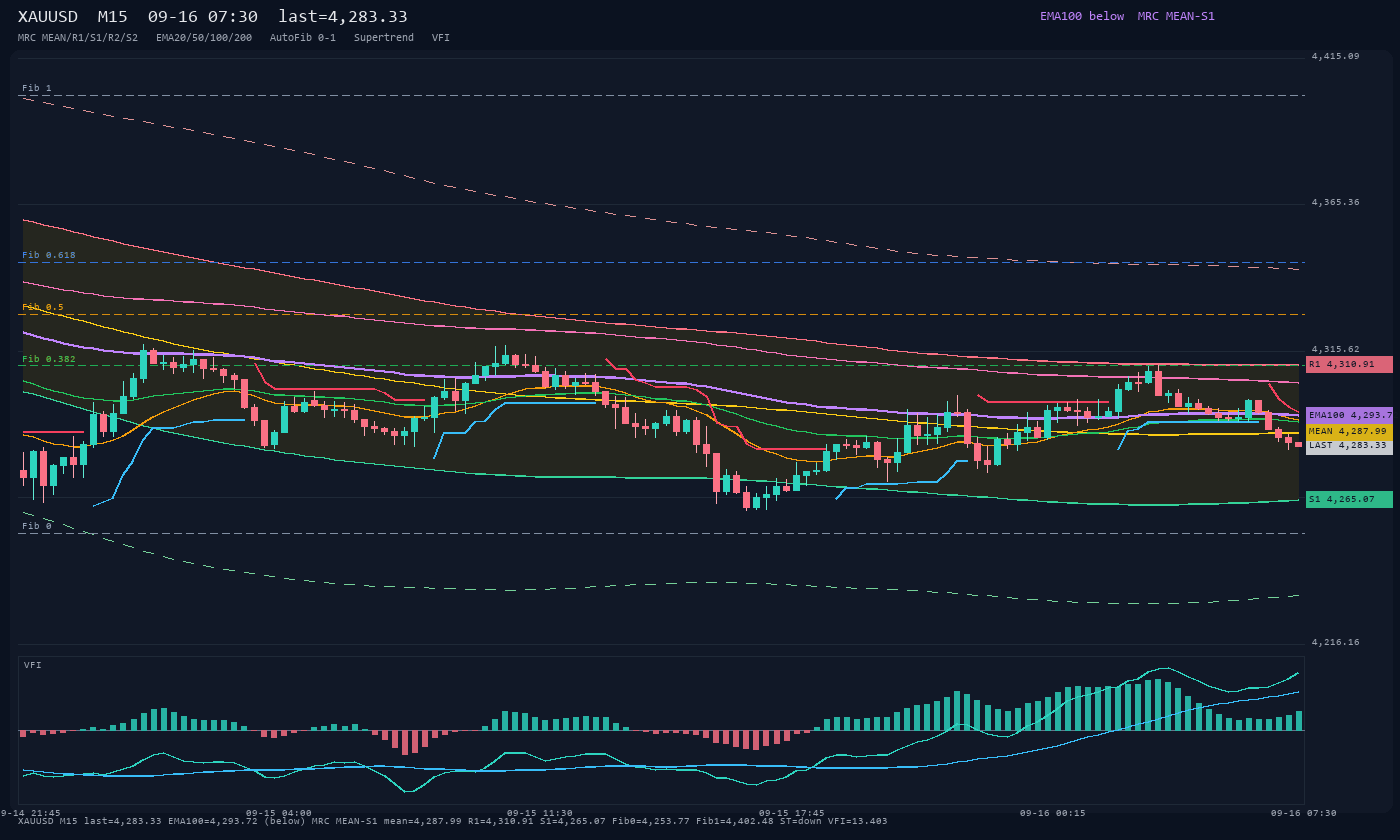Click the 09-16 00:15 time axis label
1400x840 pixels.
pos(1053,813)
